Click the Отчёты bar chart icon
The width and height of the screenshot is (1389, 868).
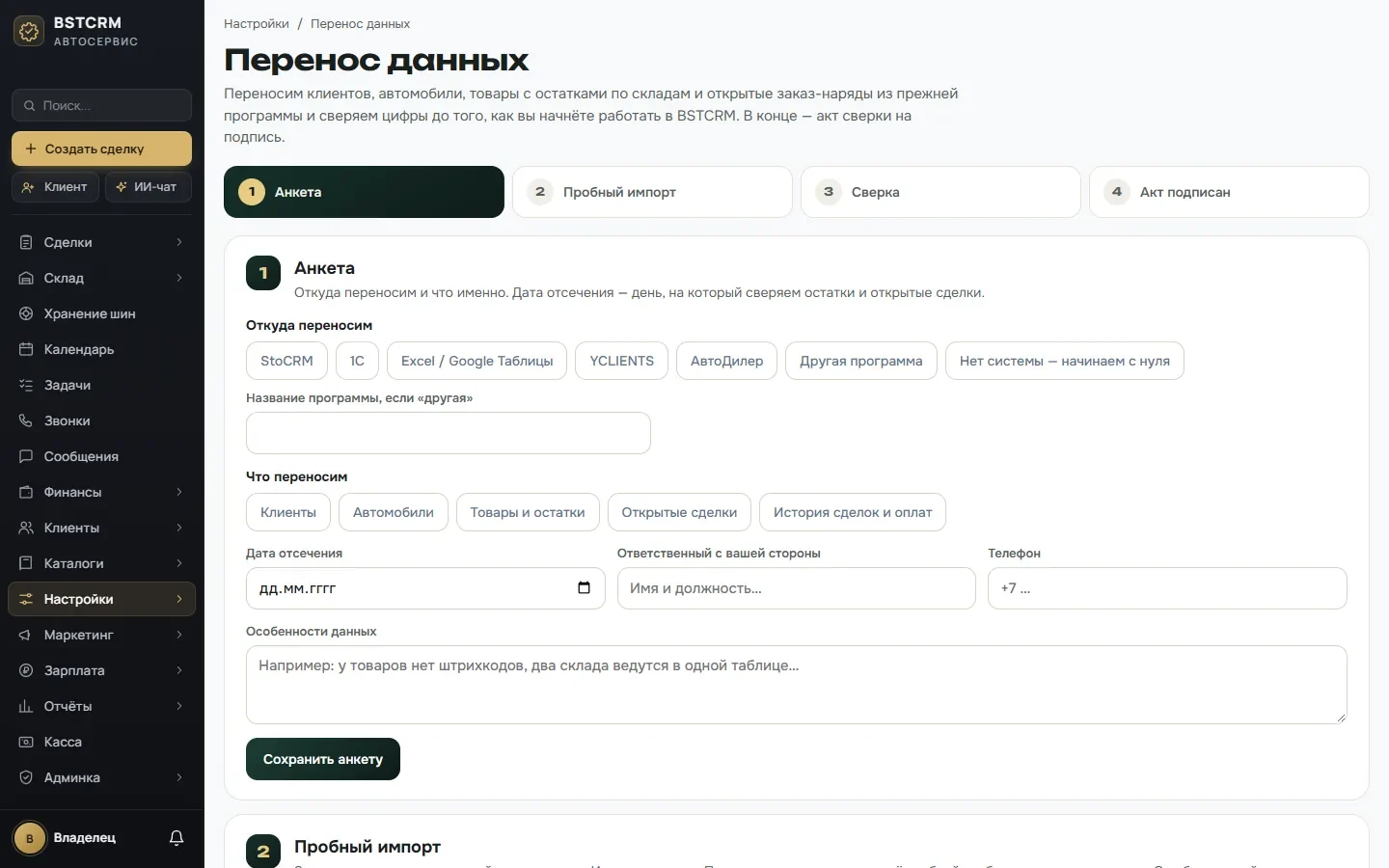coord(26,706)
